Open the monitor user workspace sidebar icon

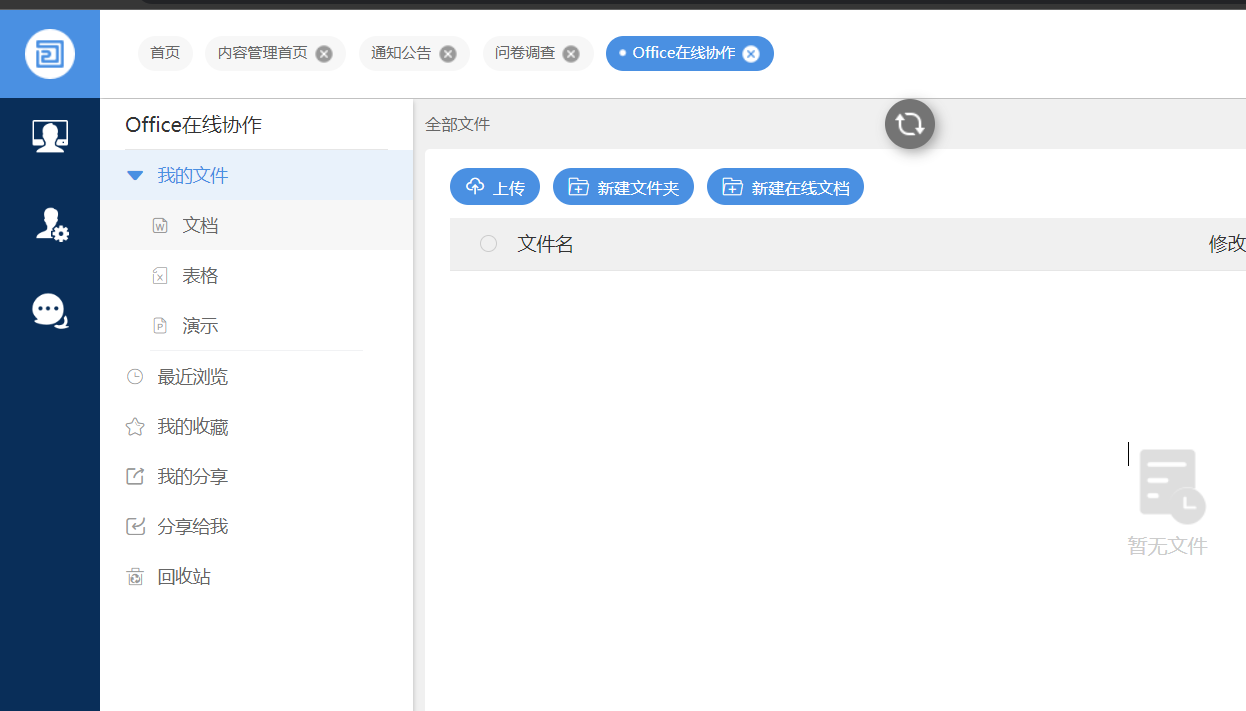point(50,136)
